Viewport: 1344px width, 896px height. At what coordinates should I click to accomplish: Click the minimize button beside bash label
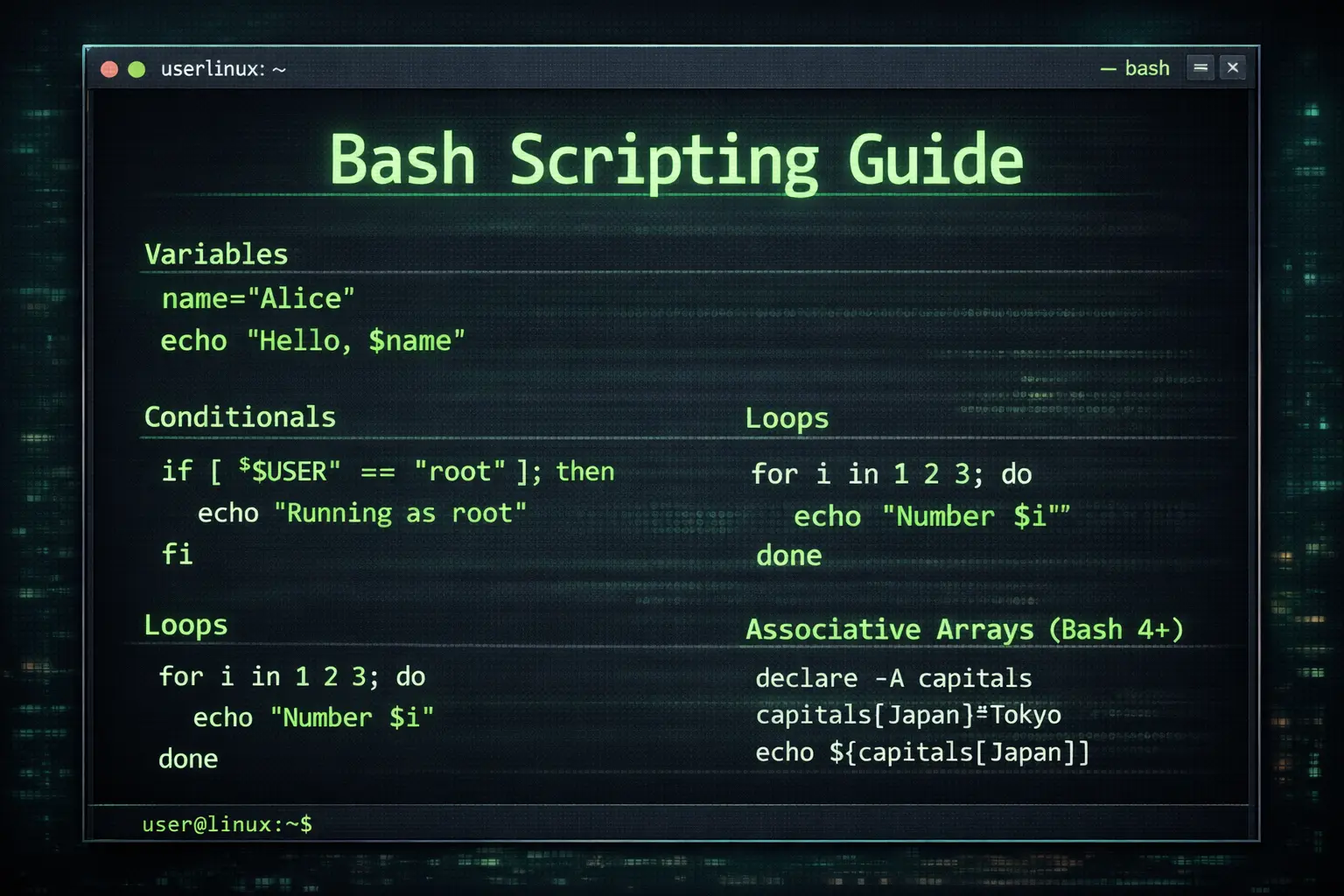(1200, 67)
